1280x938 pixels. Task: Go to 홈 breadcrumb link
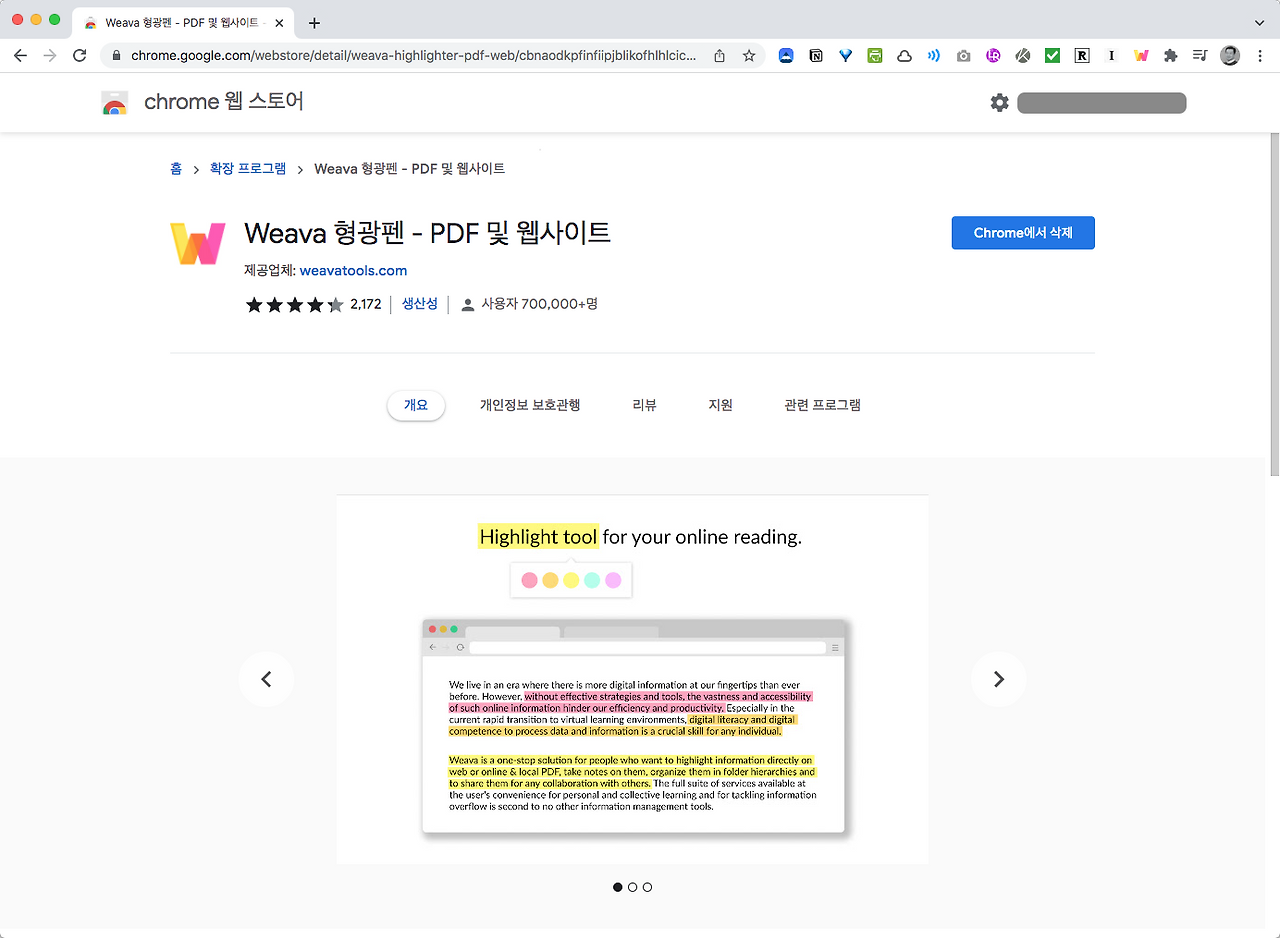point(176,169)
